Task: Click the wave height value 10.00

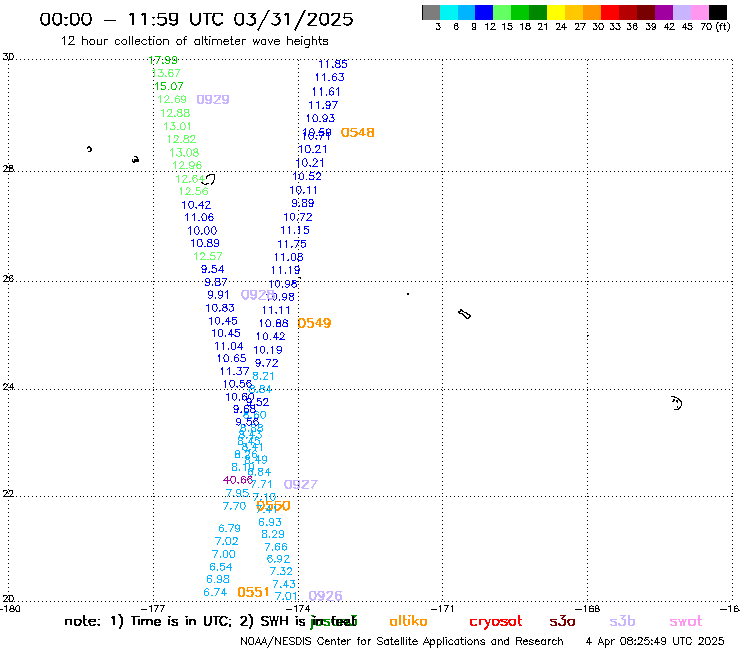Action: (202, 231)
